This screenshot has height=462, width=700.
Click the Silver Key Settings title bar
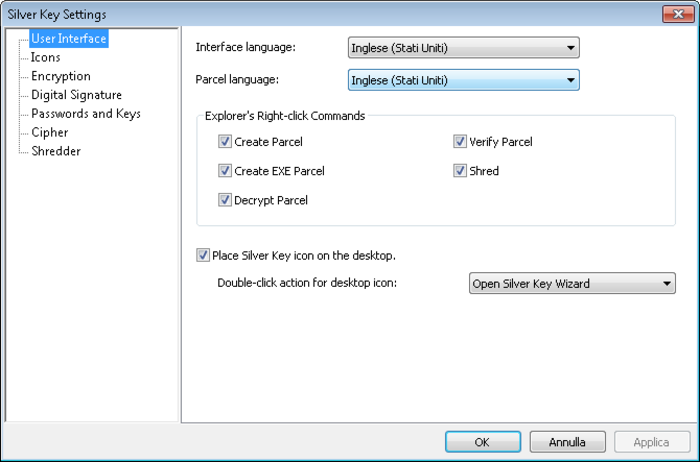[x=300, y=14]
